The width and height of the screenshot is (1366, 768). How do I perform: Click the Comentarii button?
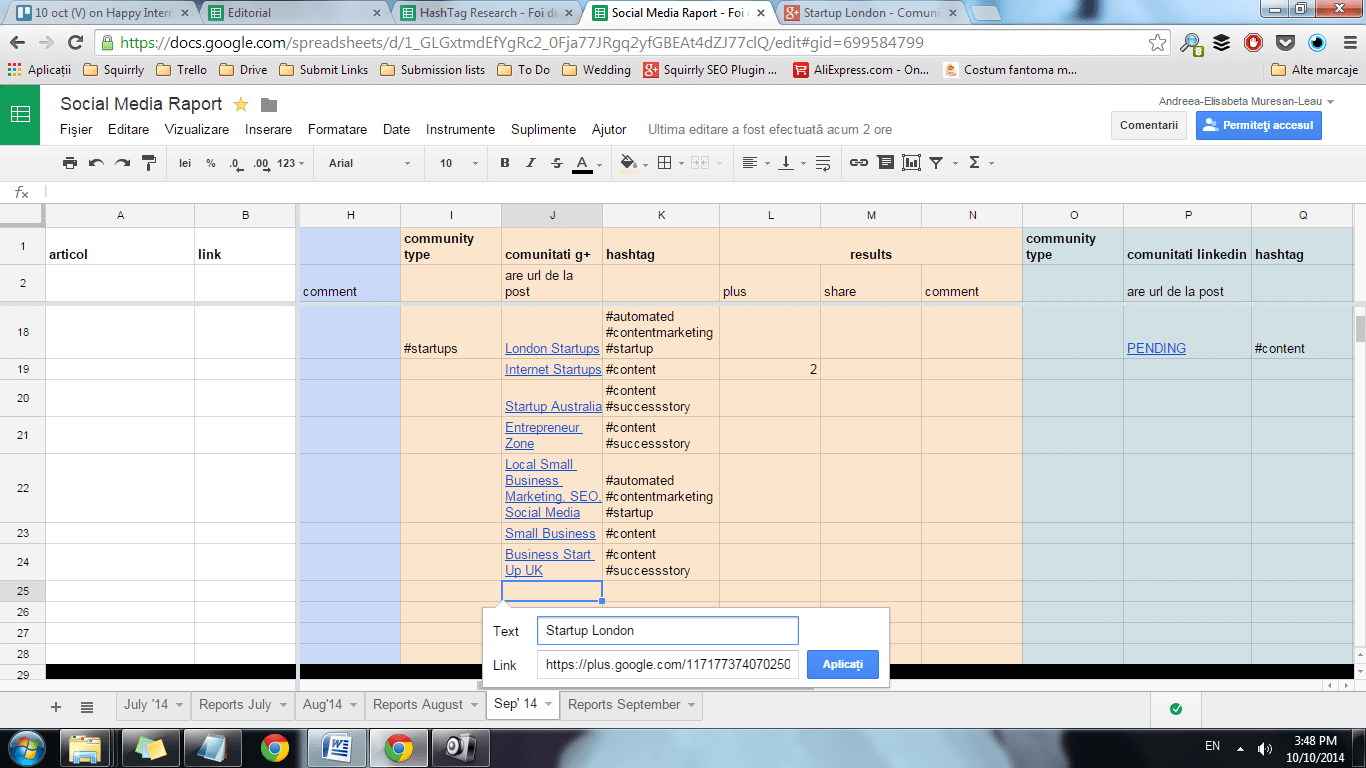[x=1148, y=125]
